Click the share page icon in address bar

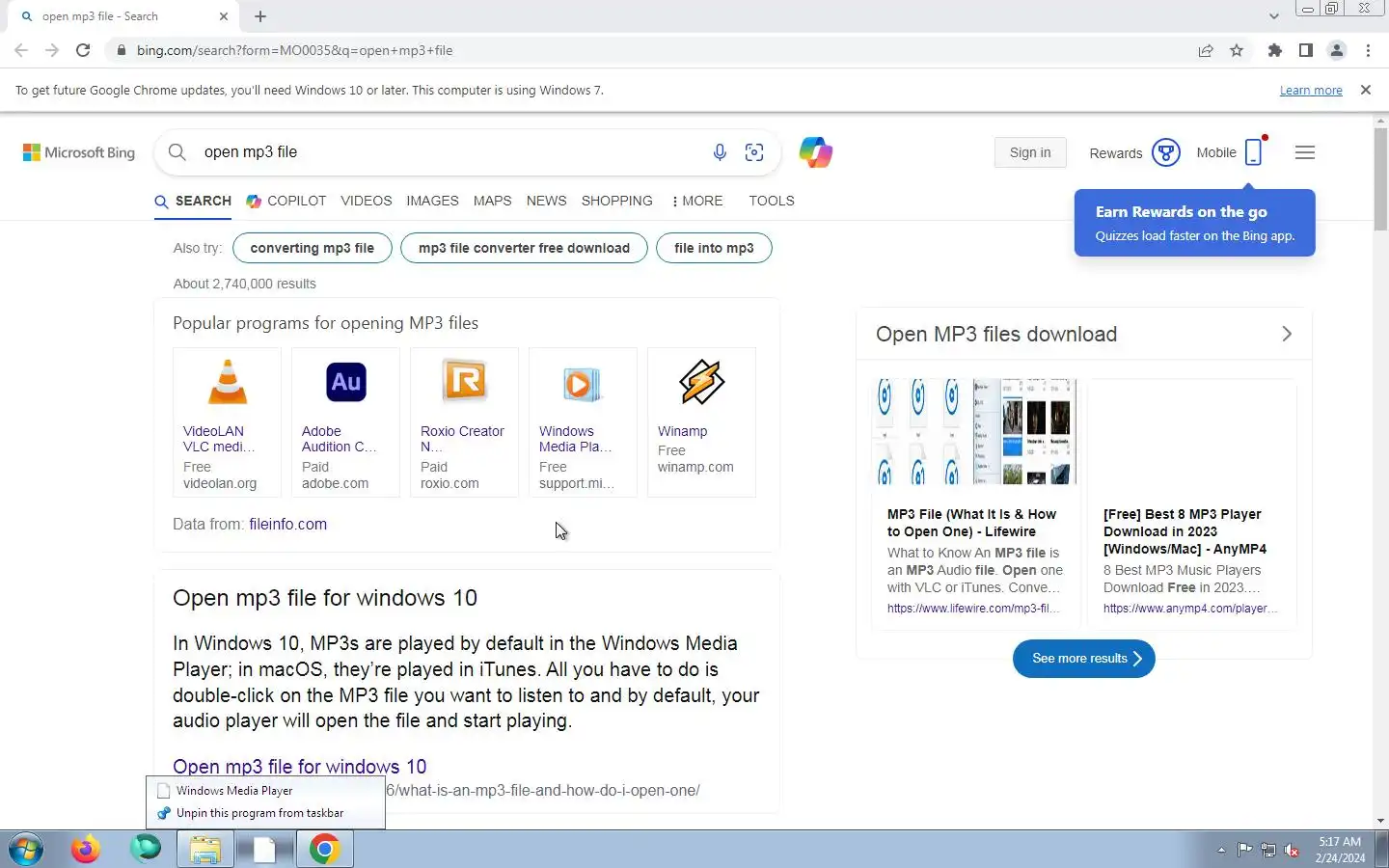[1206, 50]
